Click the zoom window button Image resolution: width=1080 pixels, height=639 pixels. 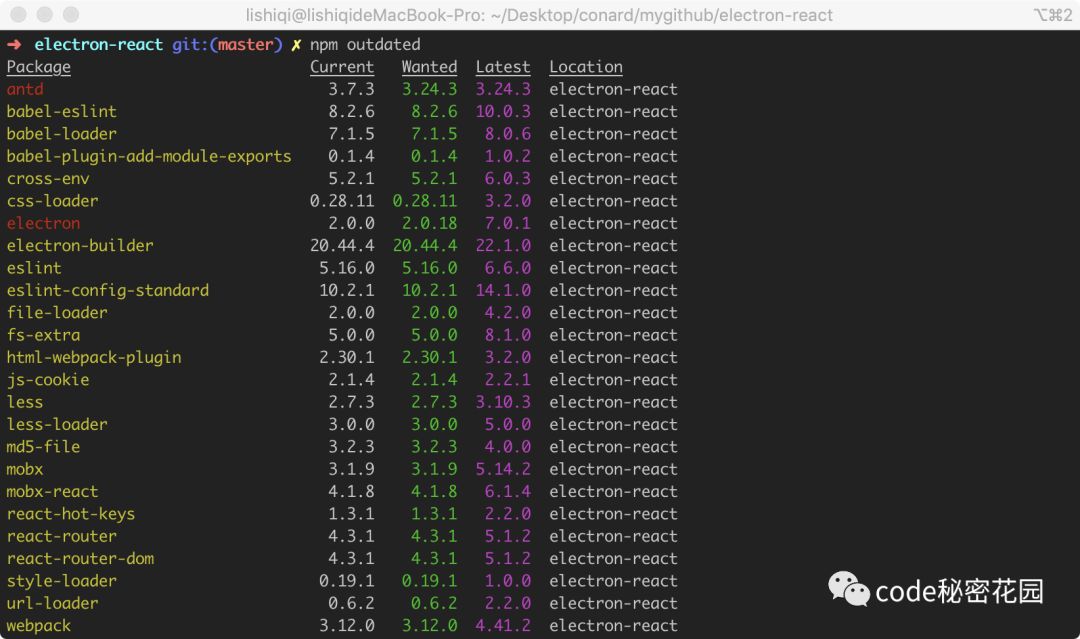(70, 14)
